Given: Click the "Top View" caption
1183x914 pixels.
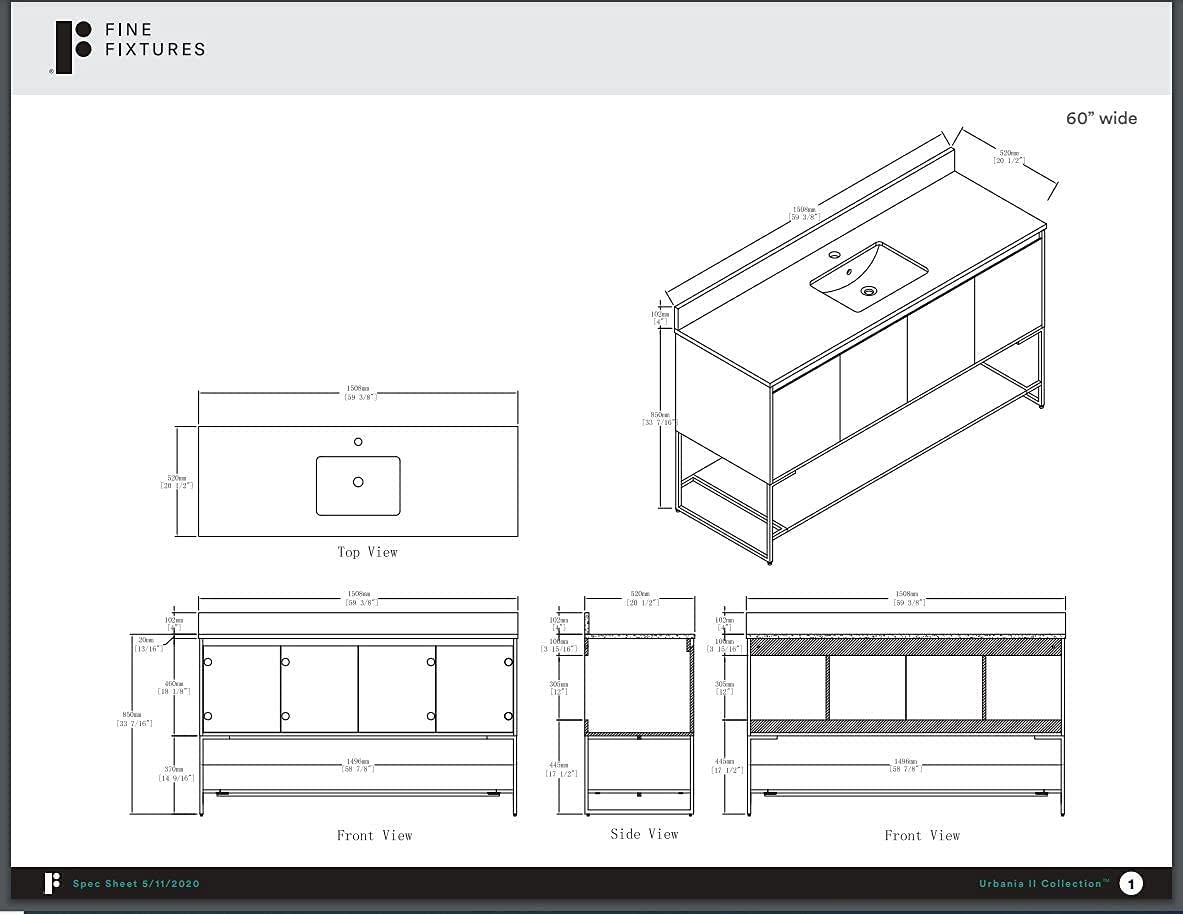Looking at the screenshot, I should pos(367,552).
